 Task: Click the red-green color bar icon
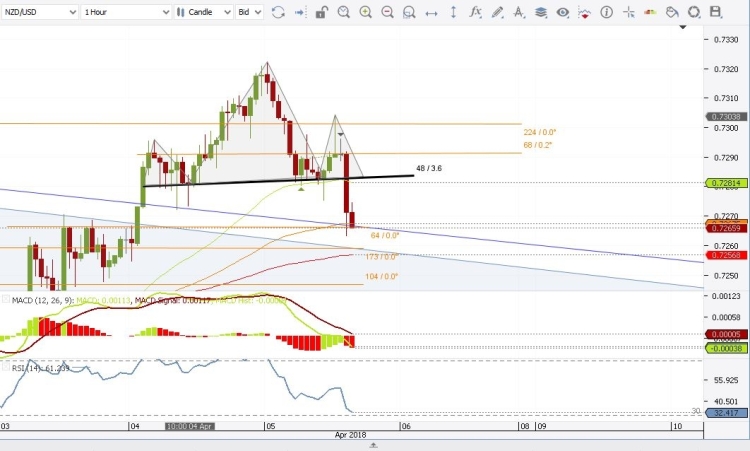650,12
